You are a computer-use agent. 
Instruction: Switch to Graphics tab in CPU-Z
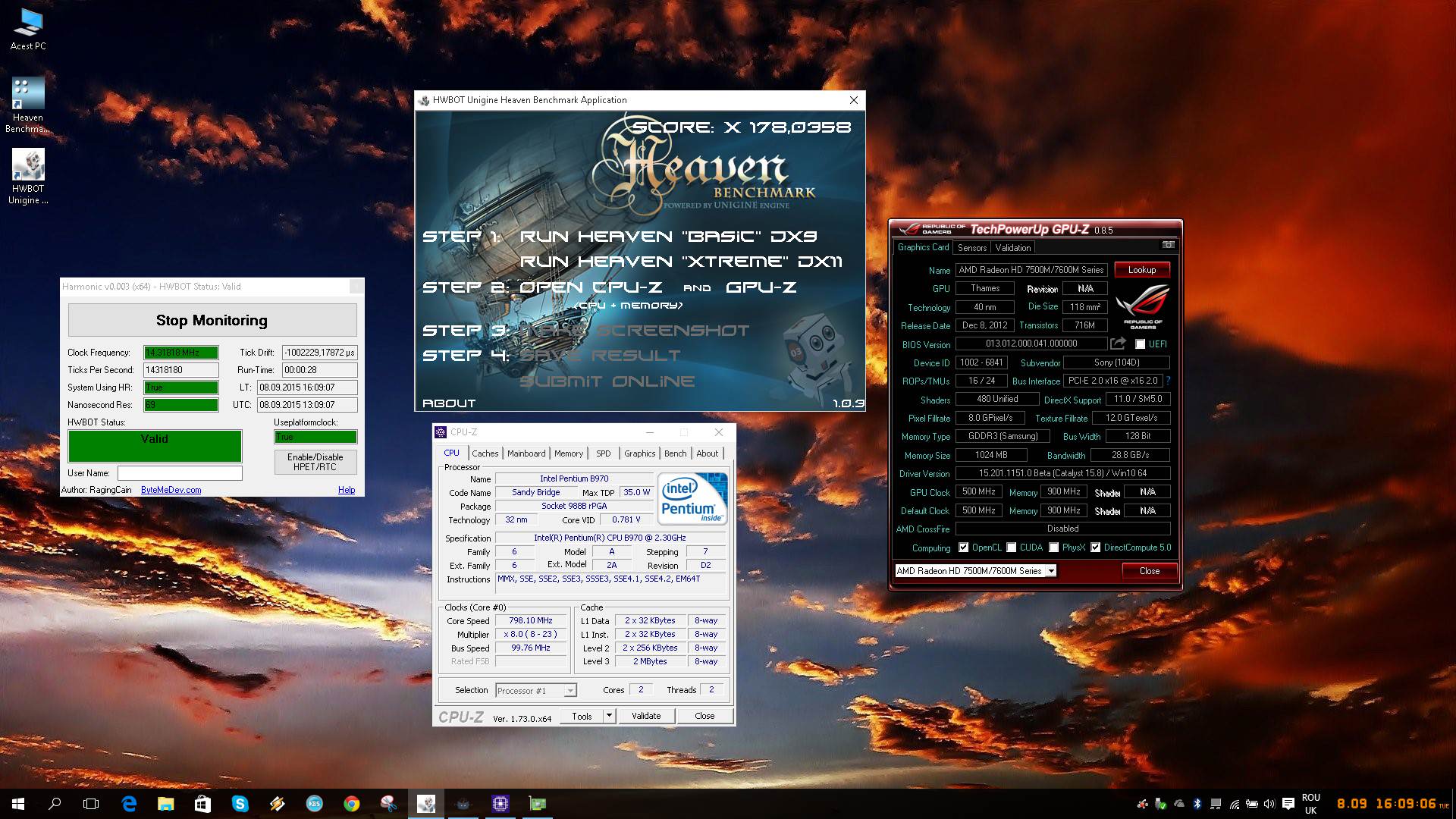(x=640, y=453)
